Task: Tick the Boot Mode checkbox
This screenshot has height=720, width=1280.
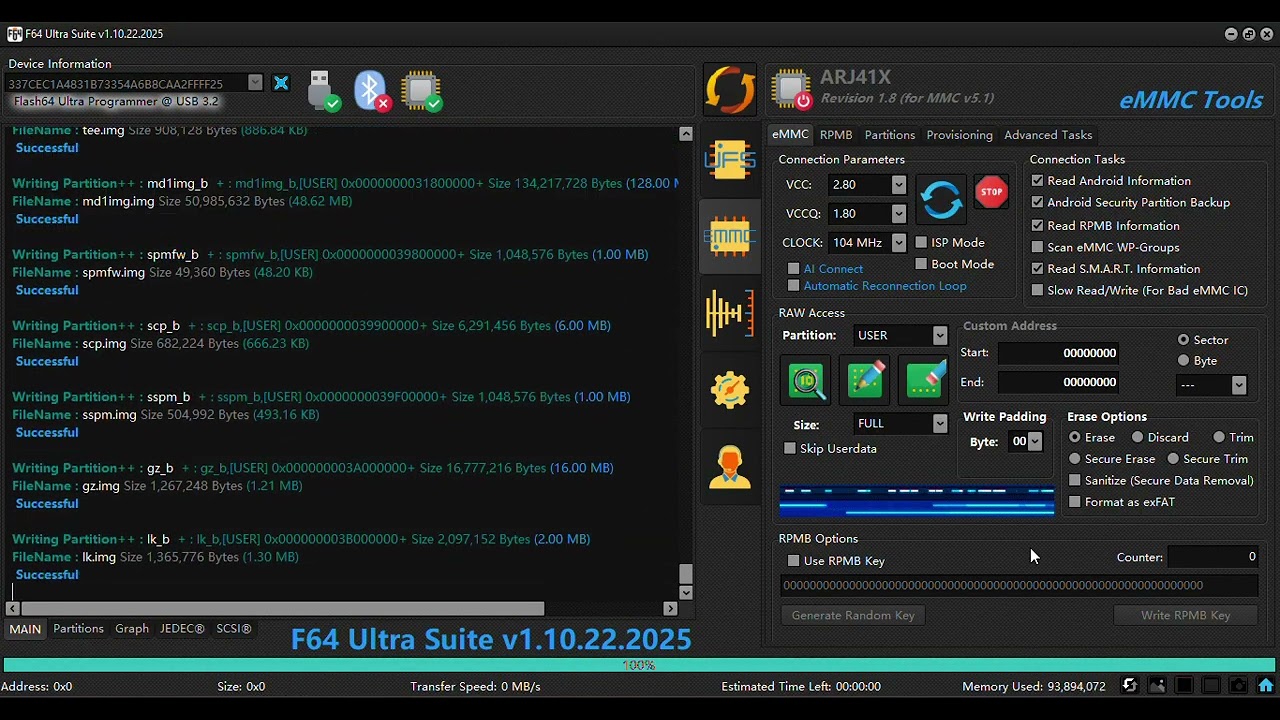Action: [921, 264]
